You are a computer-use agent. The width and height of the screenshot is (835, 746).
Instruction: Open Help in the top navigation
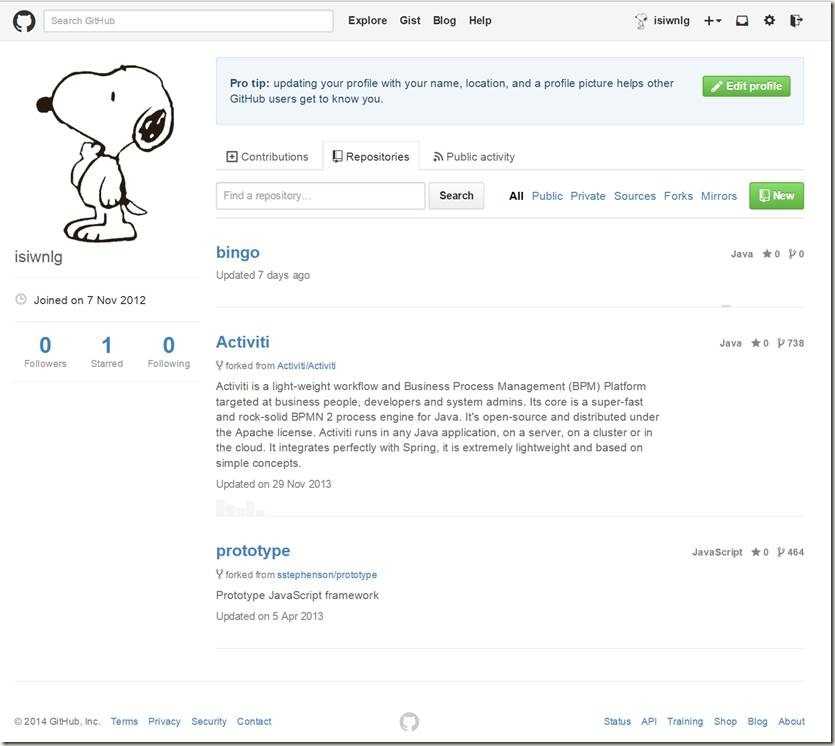tap(480, 21)
